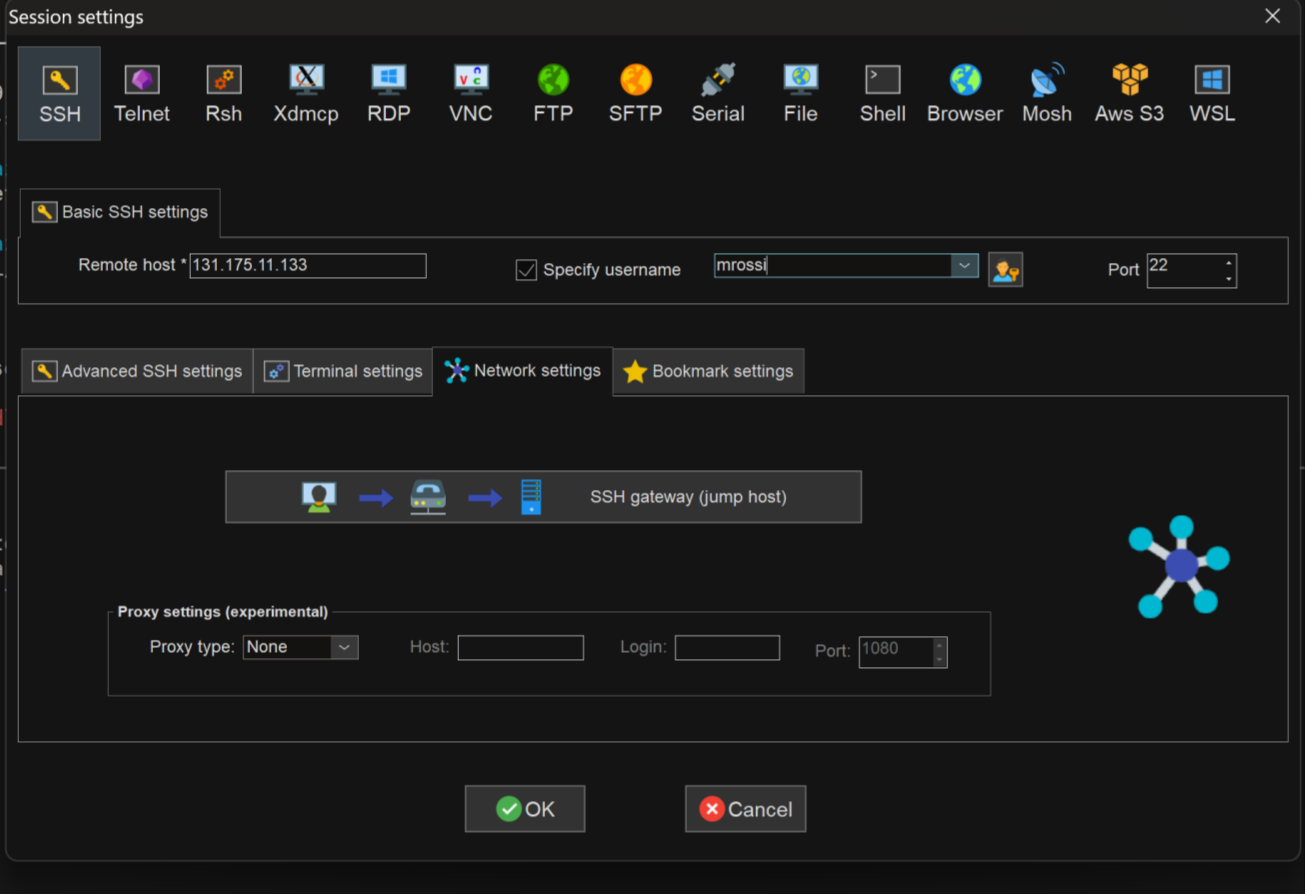1305x894 pixels.
Task: Click the SSH Port field showing 22
Action: [1184, 270]
